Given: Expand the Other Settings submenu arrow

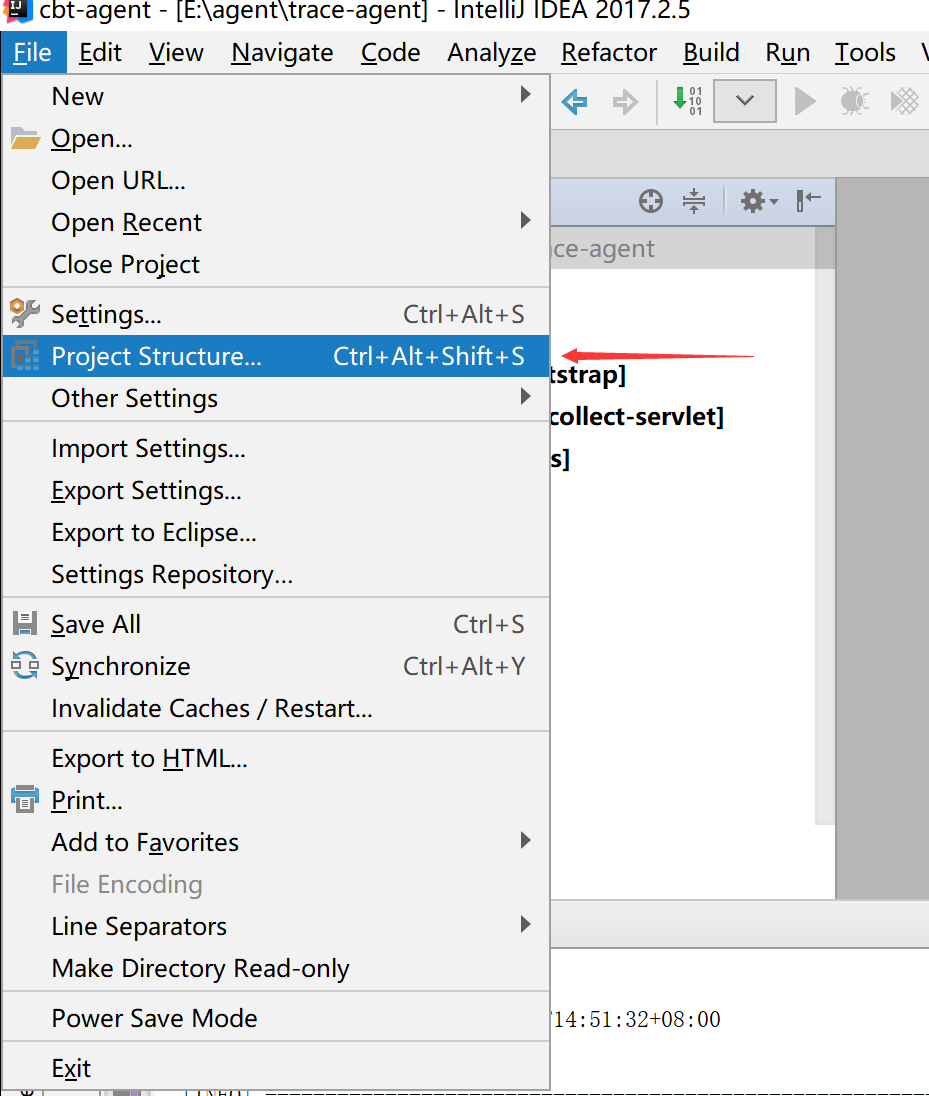Looking at the screenshot, I should (x=526, y=397).
